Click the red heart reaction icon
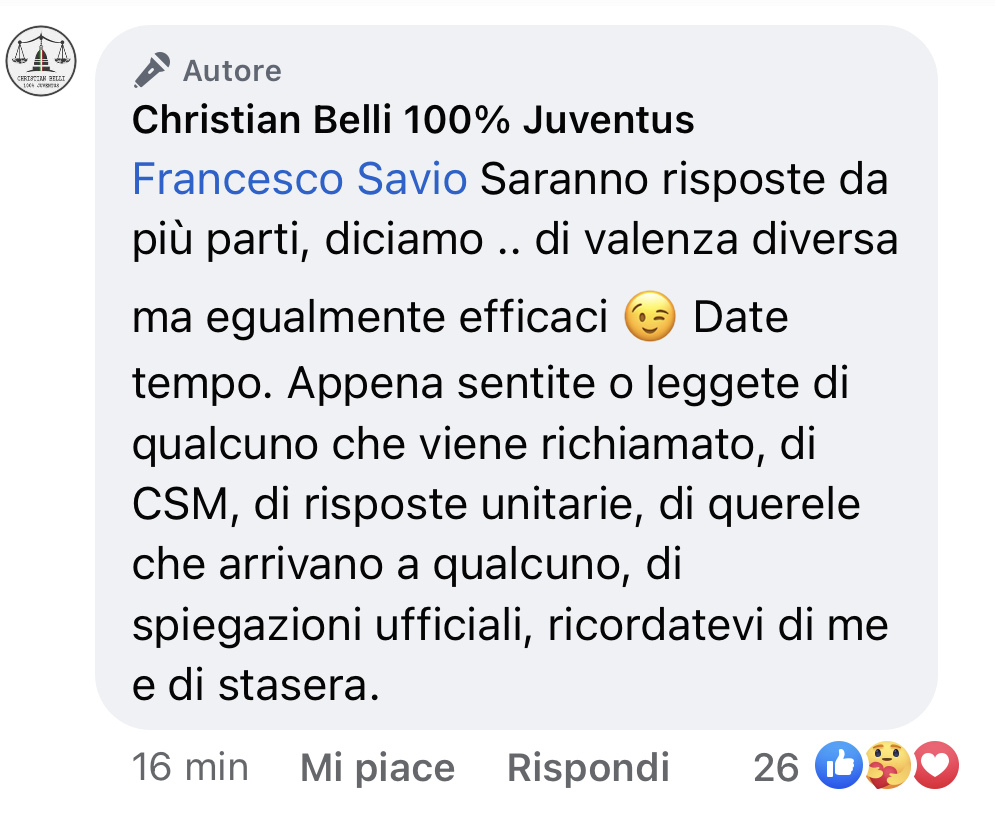Screen dimensions: 995x834 (935, 765)
